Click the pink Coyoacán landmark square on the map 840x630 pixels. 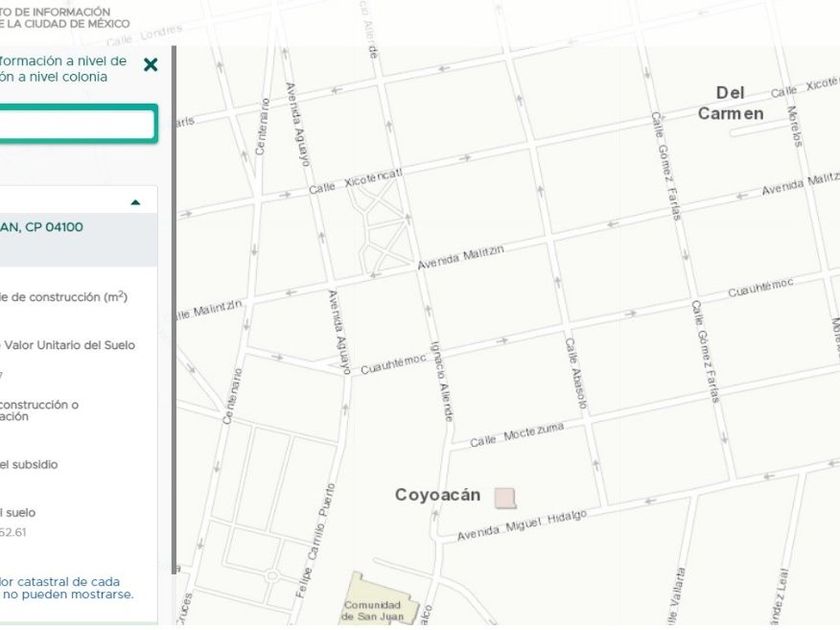pos(506,497)
